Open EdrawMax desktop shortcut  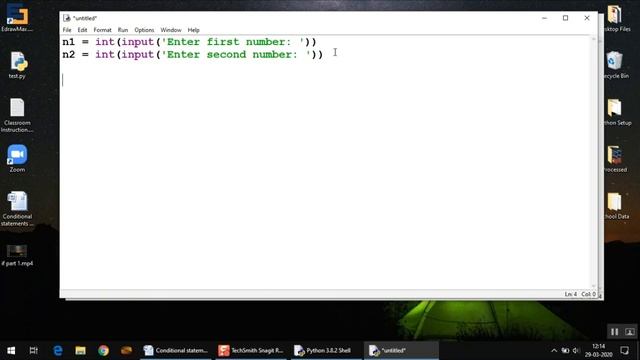click(17, 18)
